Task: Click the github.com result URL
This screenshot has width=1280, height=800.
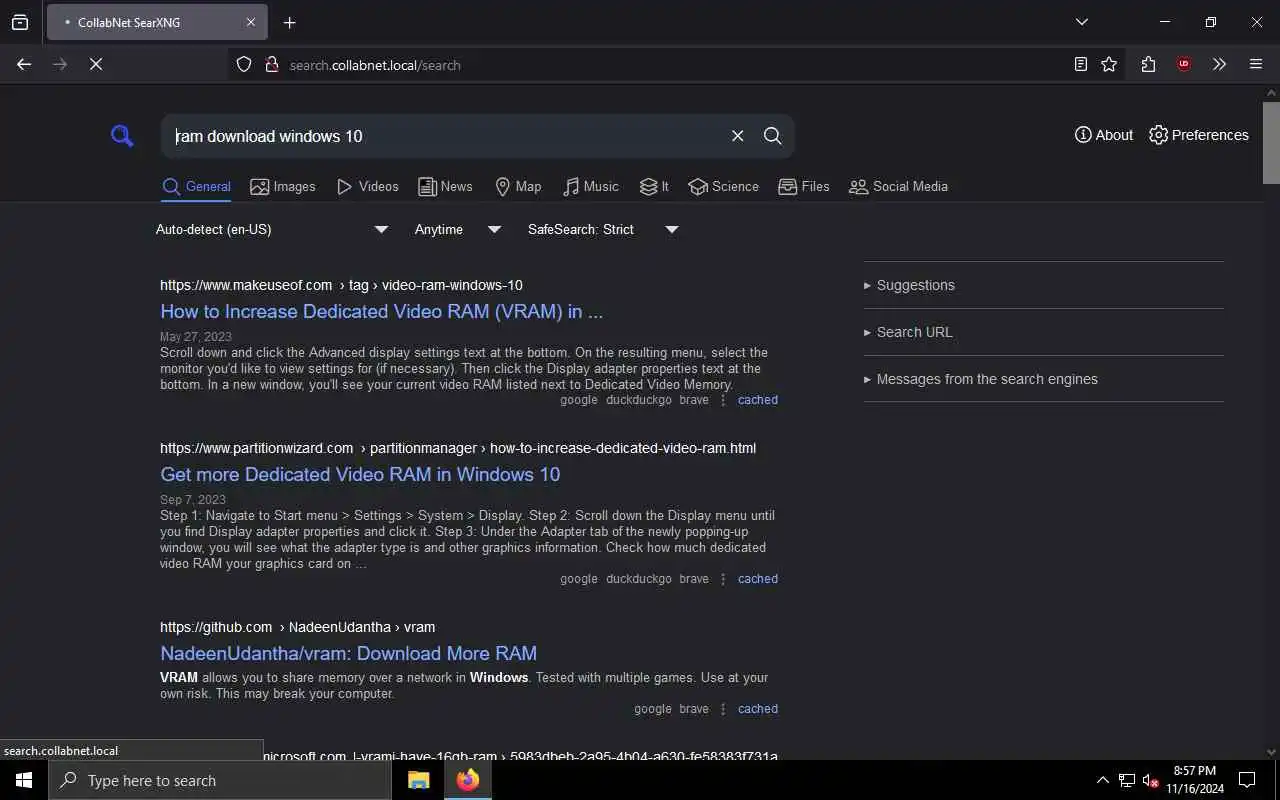Action: [x=297, y=627]
